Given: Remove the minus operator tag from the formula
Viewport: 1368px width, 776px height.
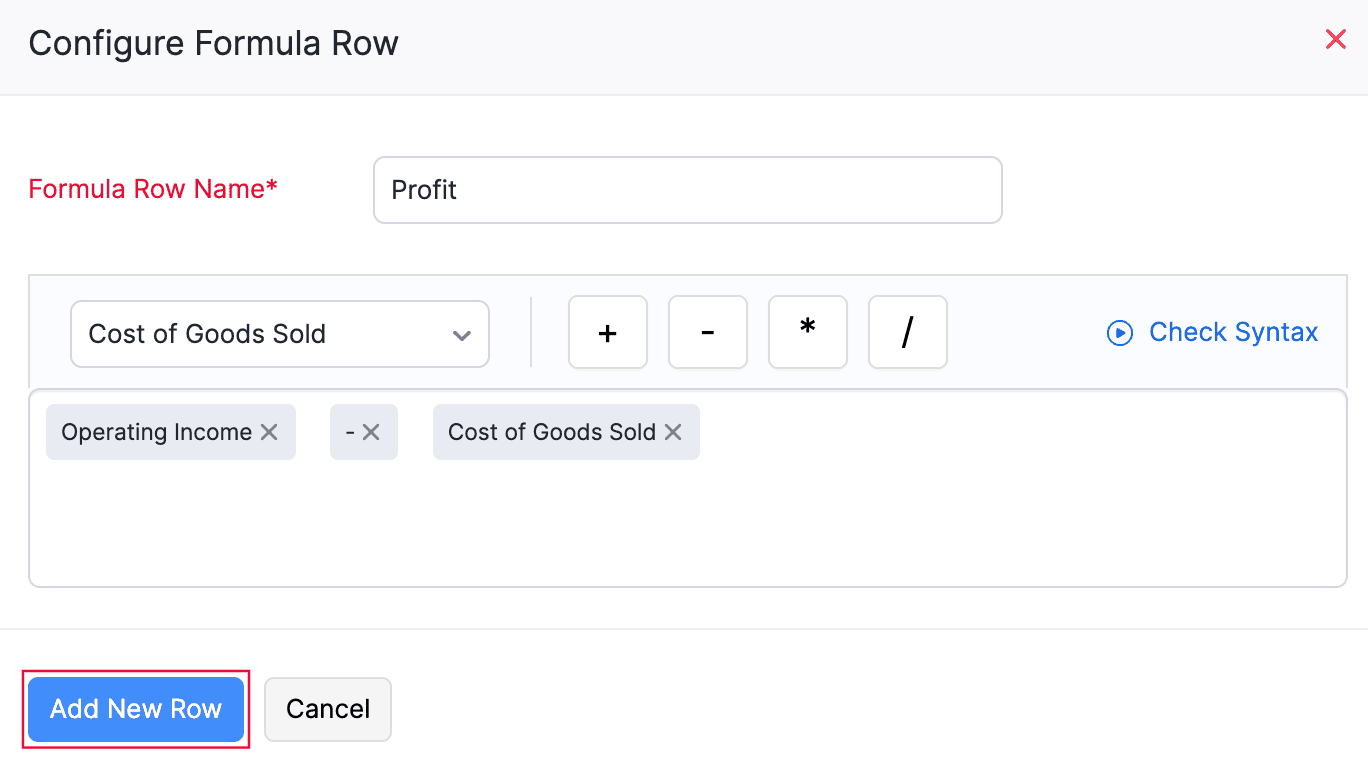Looking at the screenshot, I should (371, 432).
